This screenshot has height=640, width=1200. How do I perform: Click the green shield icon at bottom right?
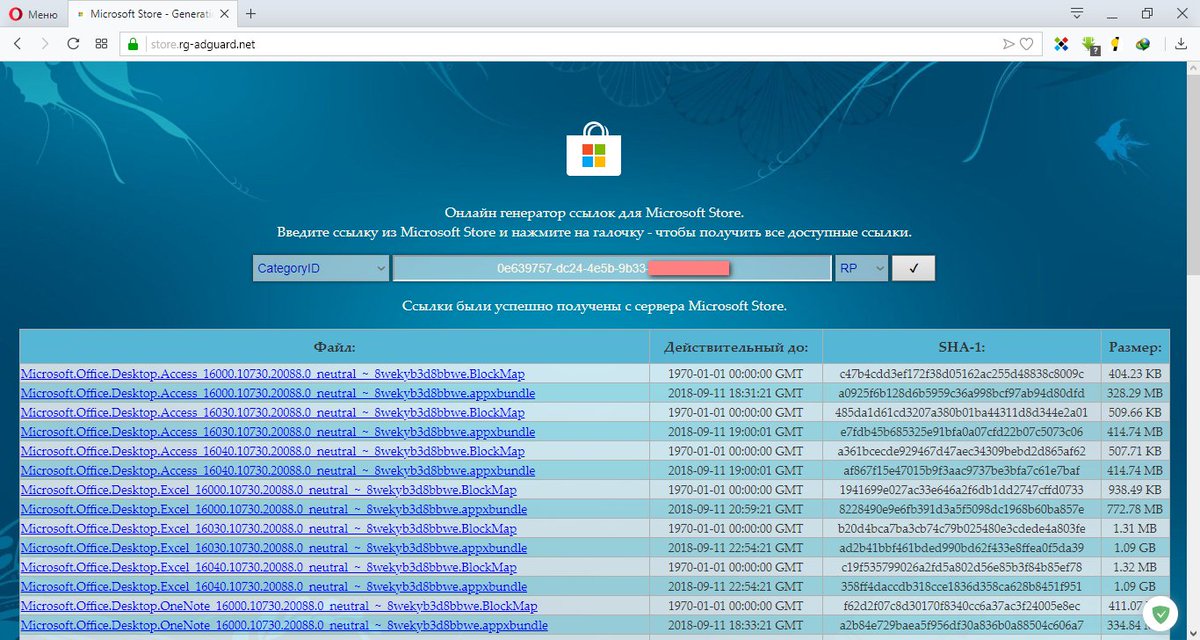1160,612
